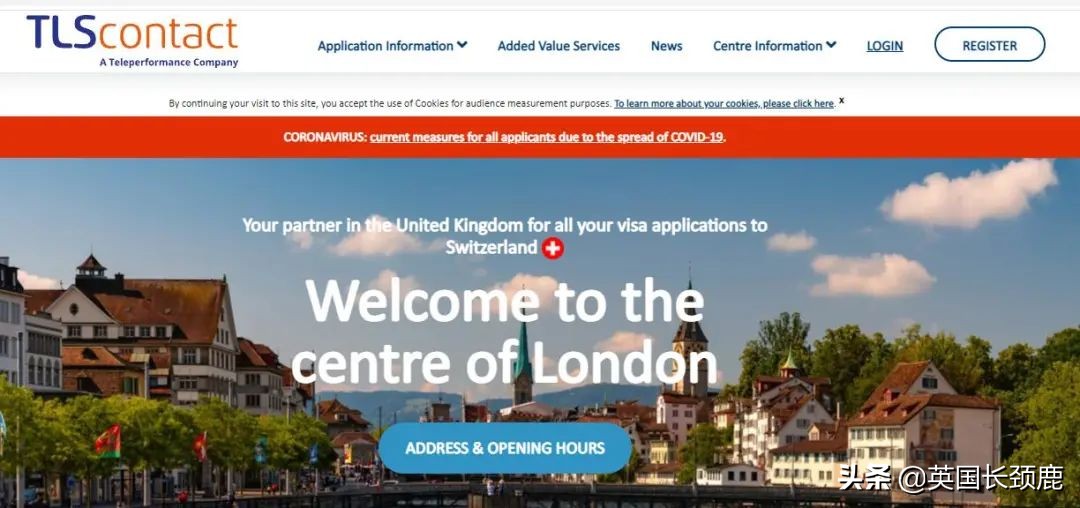This screenshot has width=1080, height=508.
Task: Click the cookie acceptance notice text
Action: 390,104
